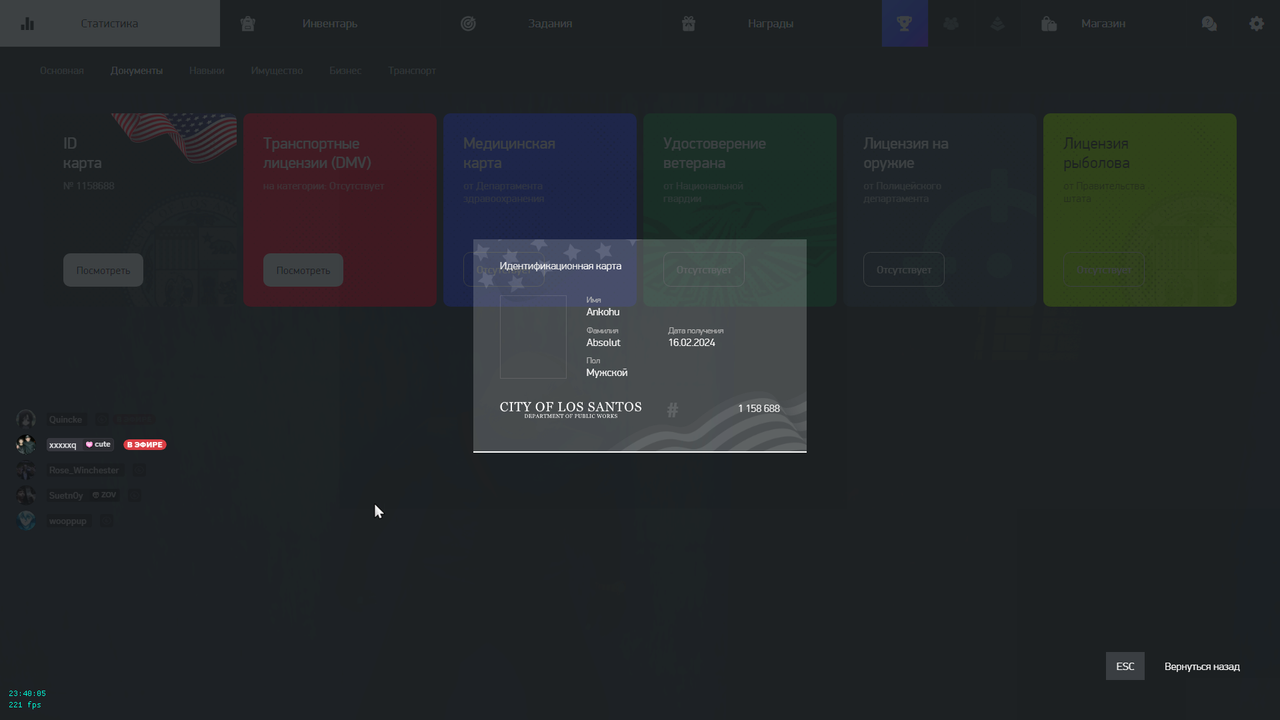This screenshot has height=720, width=1280.
Task: Click the shopping bag icon next to Магазин
Action: point(1049,23)
